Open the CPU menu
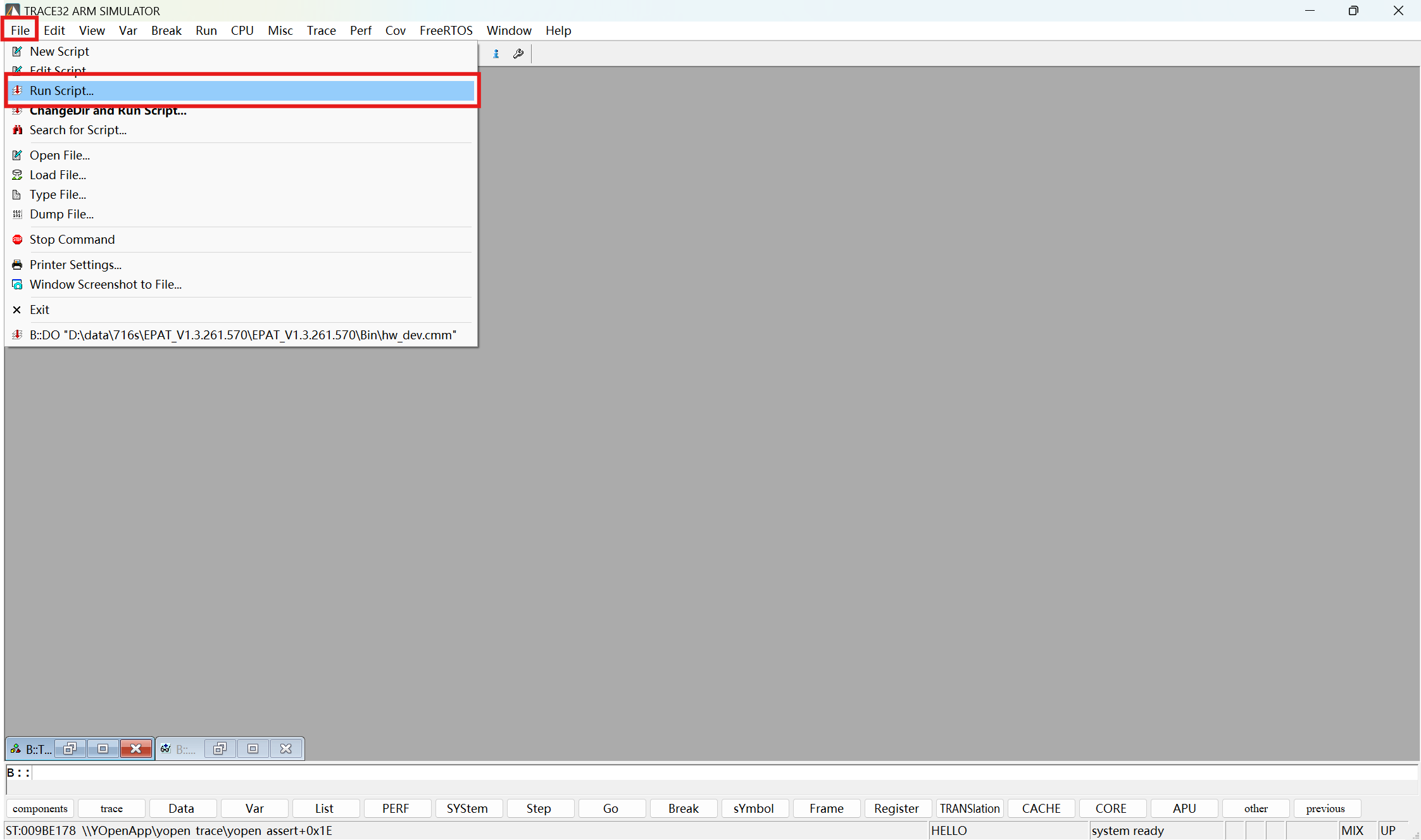 coord(242,30)
